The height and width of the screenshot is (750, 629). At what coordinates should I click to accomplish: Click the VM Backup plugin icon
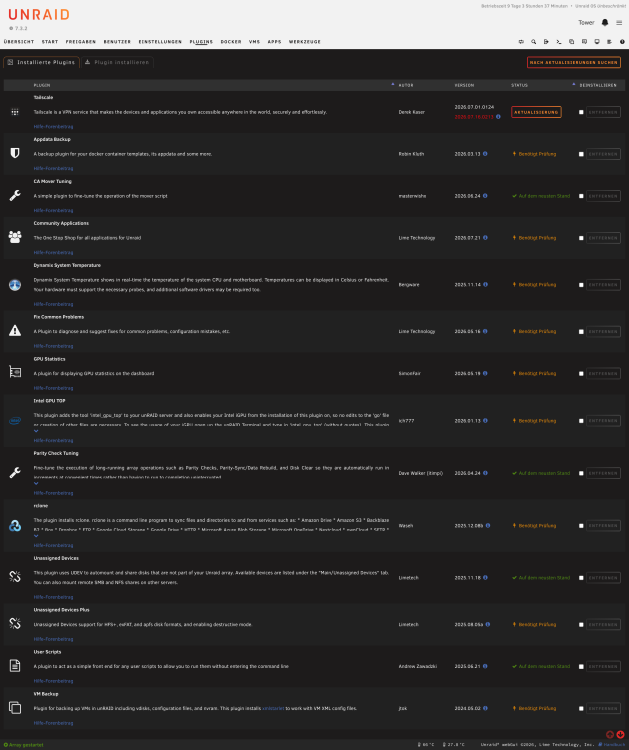[x=15, y=707]
